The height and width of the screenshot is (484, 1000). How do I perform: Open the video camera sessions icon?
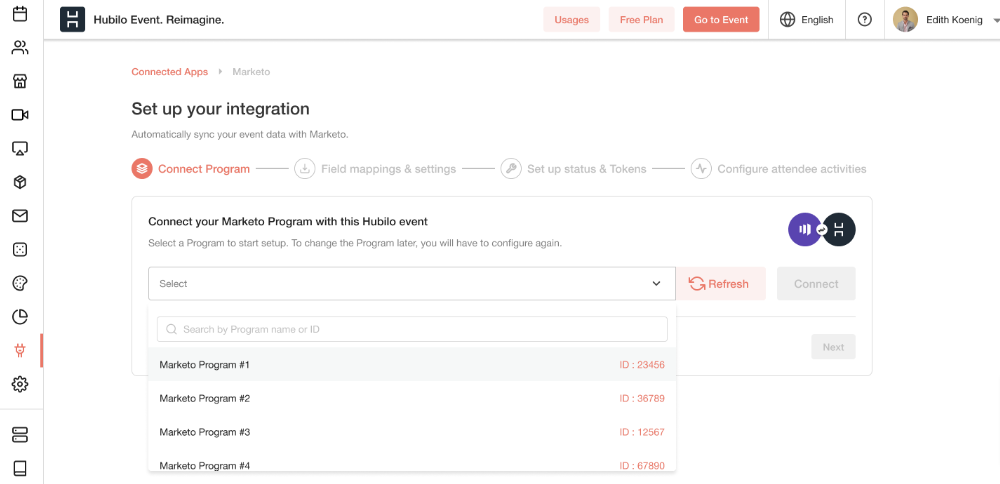(20, 115)
